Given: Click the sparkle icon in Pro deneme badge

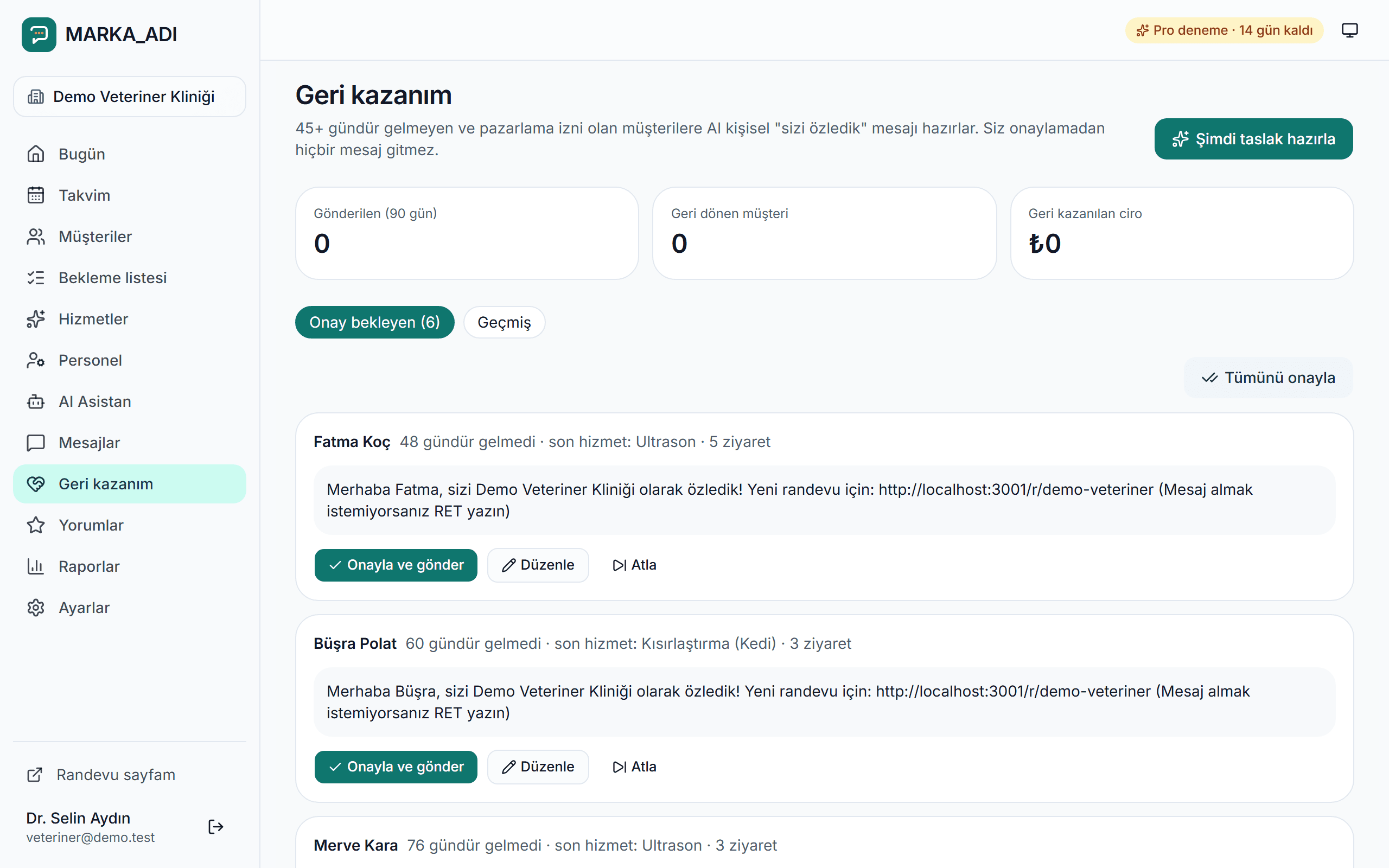Looking at the screenshot, I should pyautogui.click(x=1142, y=30).
